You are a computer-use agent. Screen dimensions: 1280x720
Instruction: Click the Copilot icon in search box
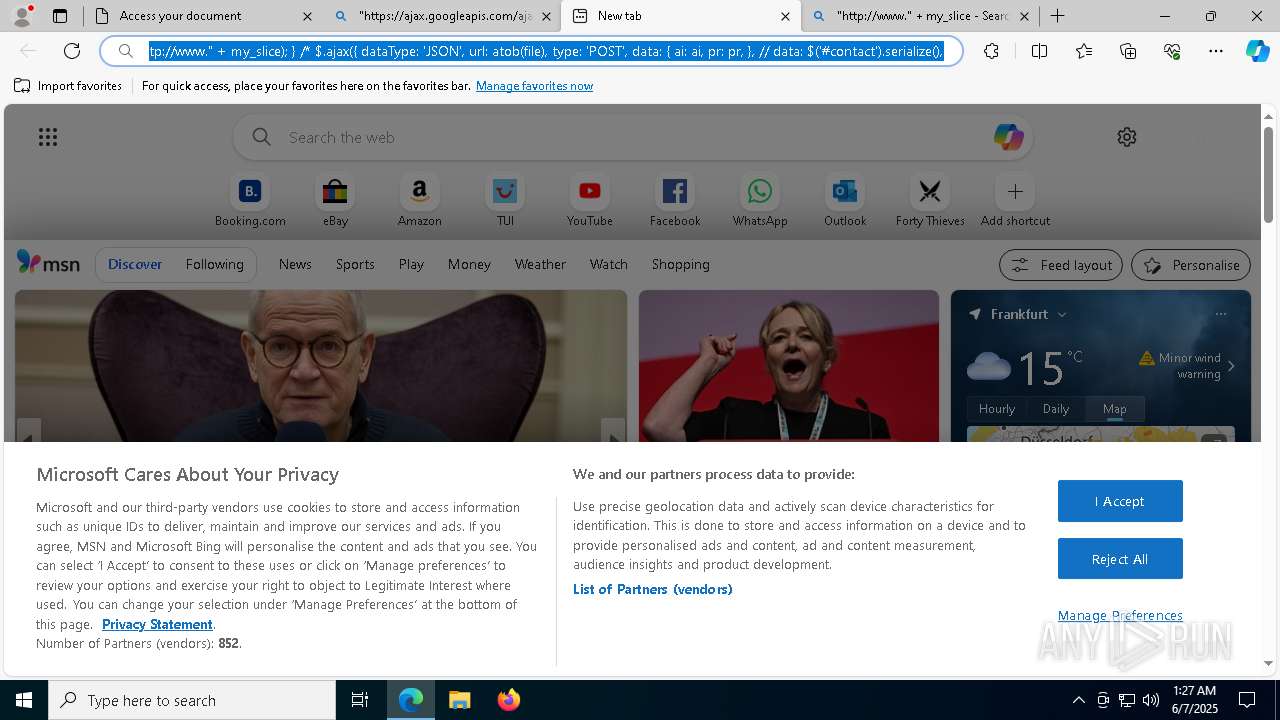pyautogui.click(x=1008, y=137)
